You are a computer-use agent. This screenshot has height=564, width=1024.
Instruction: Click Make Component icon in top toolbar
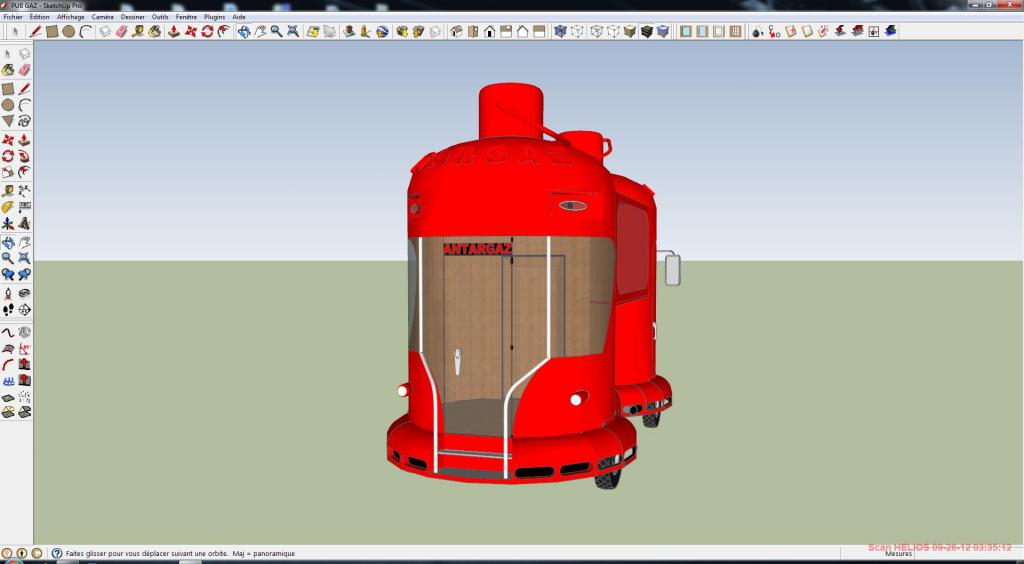pyautogui.click(x=105, y=31)
